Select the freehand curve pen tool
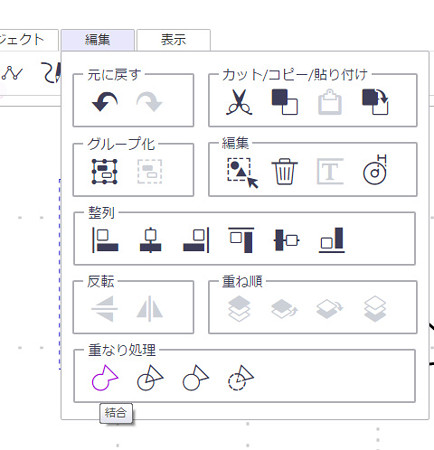 pos(51,73)
